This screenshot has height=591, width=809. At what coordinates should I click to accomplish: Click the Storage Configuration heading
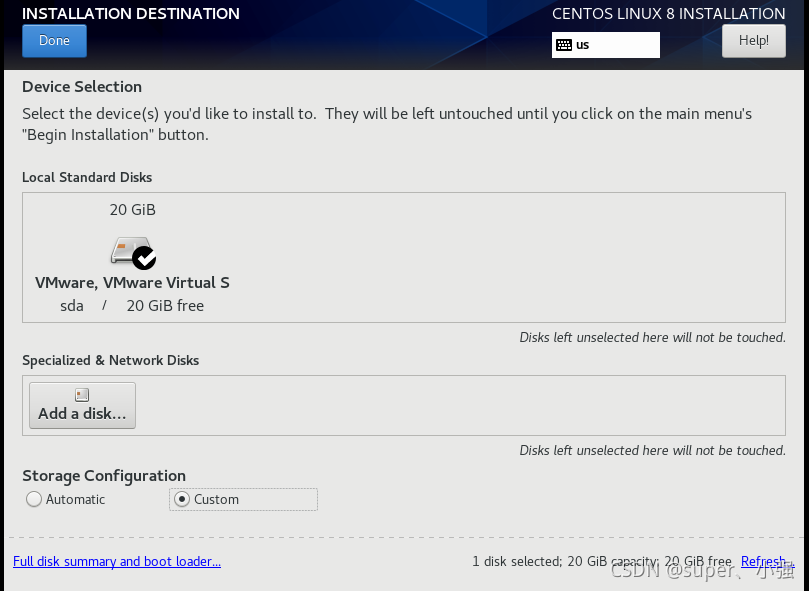coord(104,476)
